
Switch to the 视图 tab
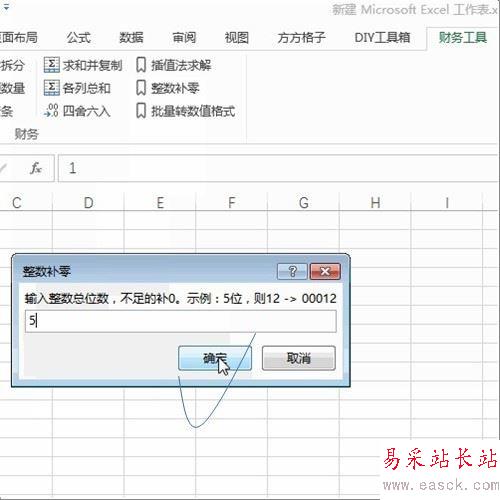(237, 37)
